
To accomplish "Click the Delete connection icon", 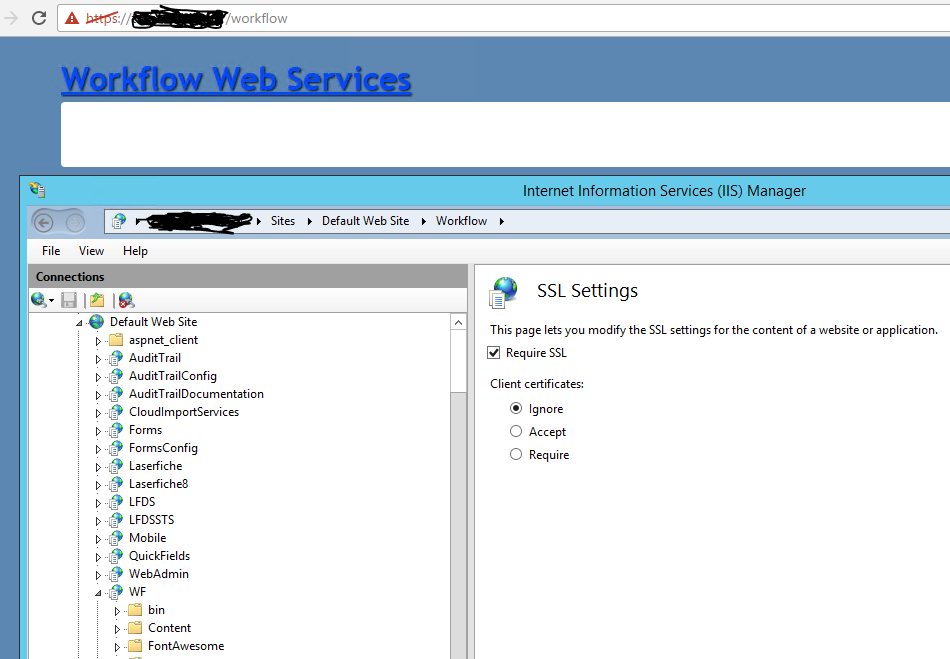I will (126, 300).
